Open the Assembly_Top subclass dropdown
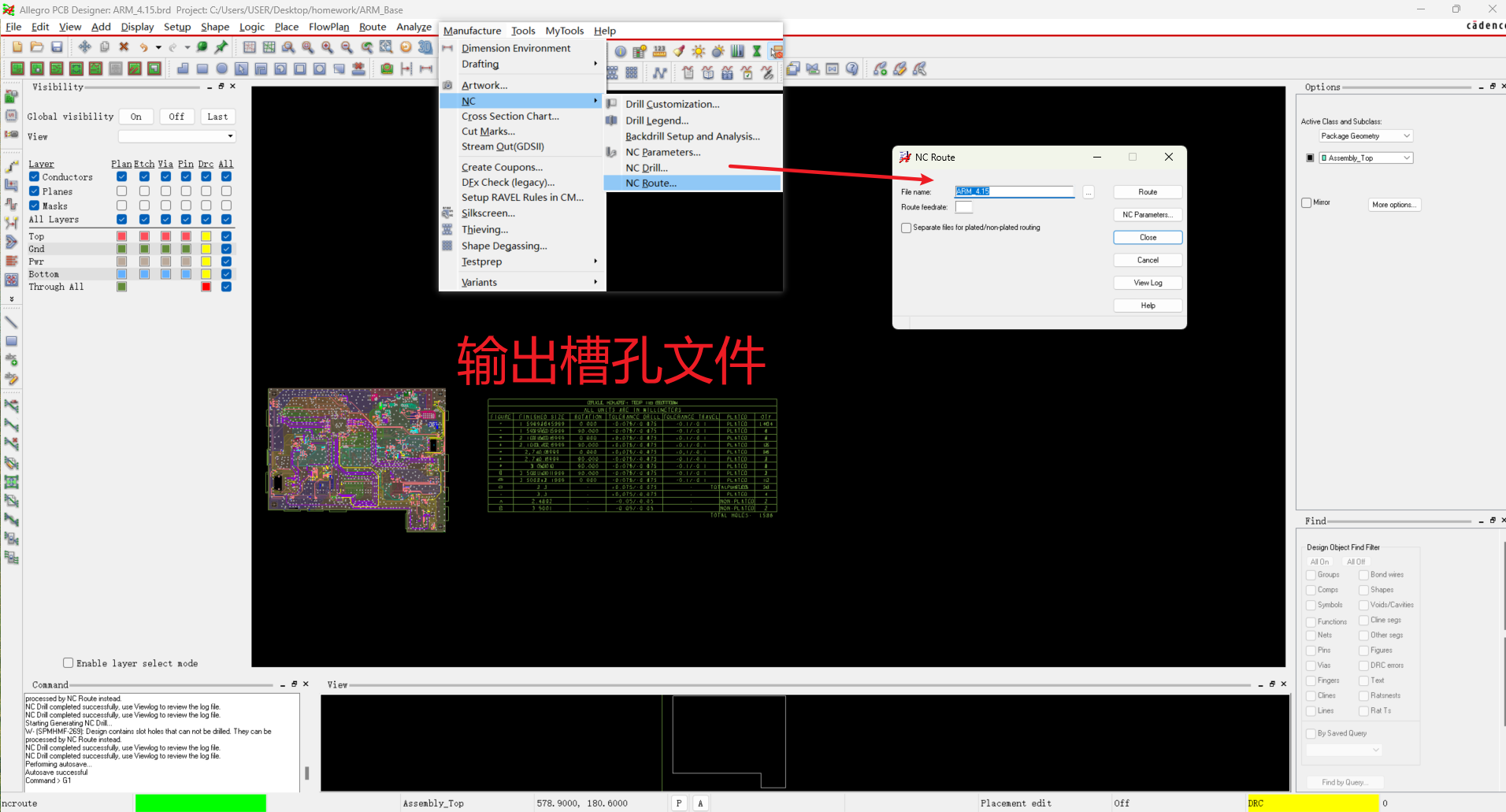1506x812 pixels. (1366, 158)
